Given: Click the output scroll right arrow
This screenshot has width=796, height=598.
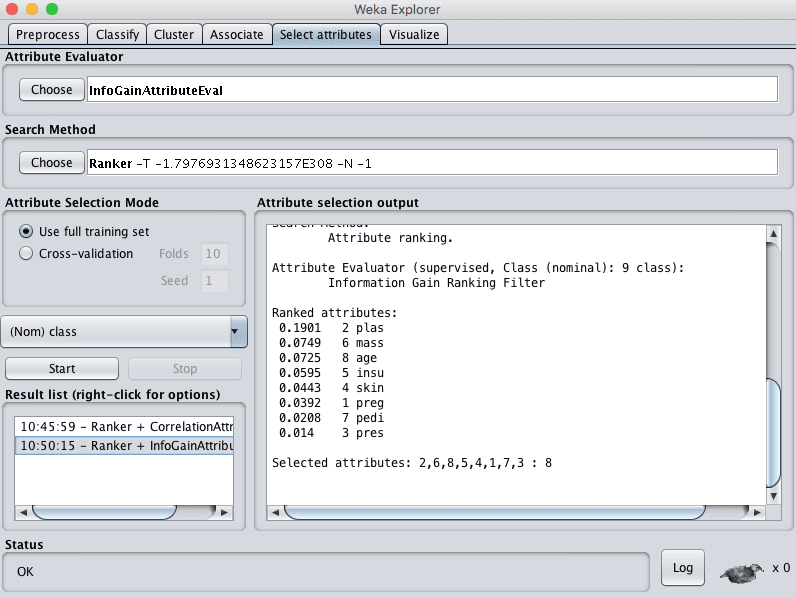Looking at the screenshot, I should (x=757, y=512).
